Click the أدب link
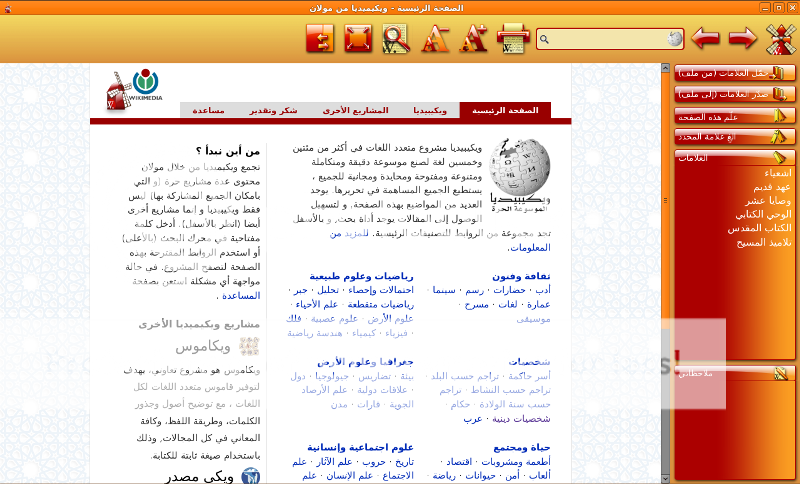The image size is (800, 484). tap(543, 290)
